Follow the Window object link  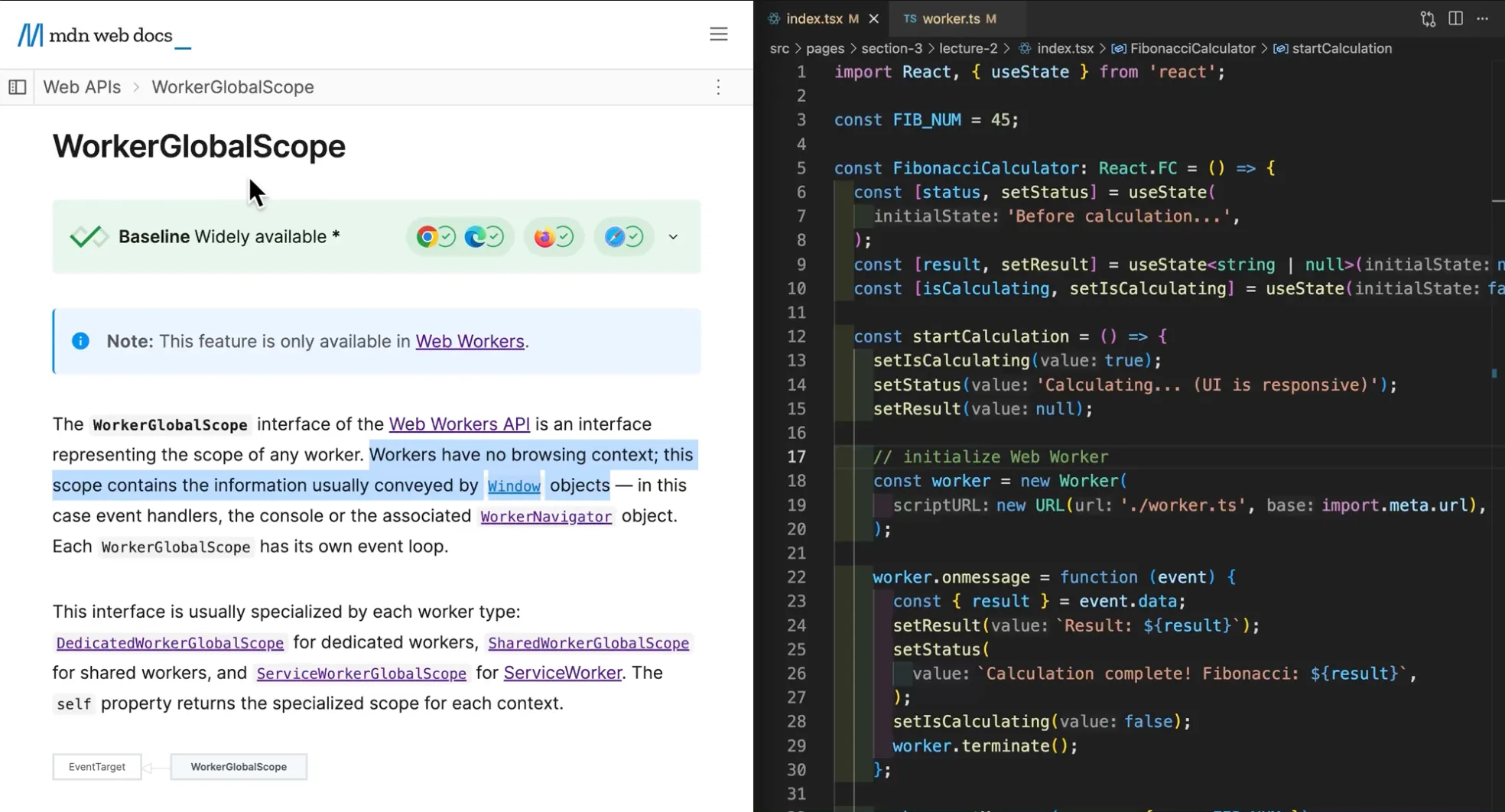(514, 486)
